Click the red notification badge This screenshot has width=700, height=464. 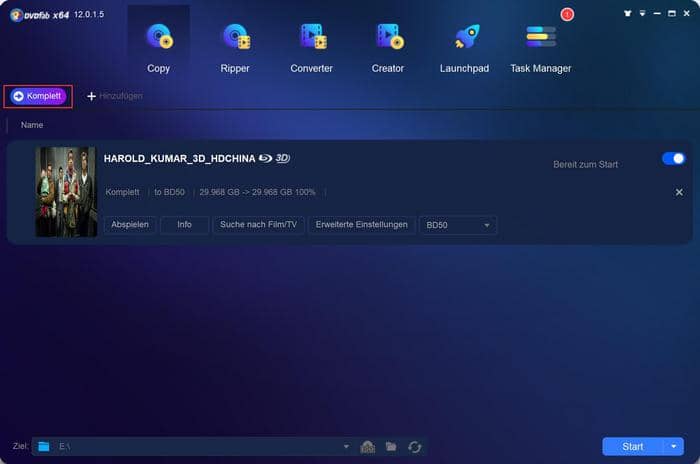click(567, 14)
